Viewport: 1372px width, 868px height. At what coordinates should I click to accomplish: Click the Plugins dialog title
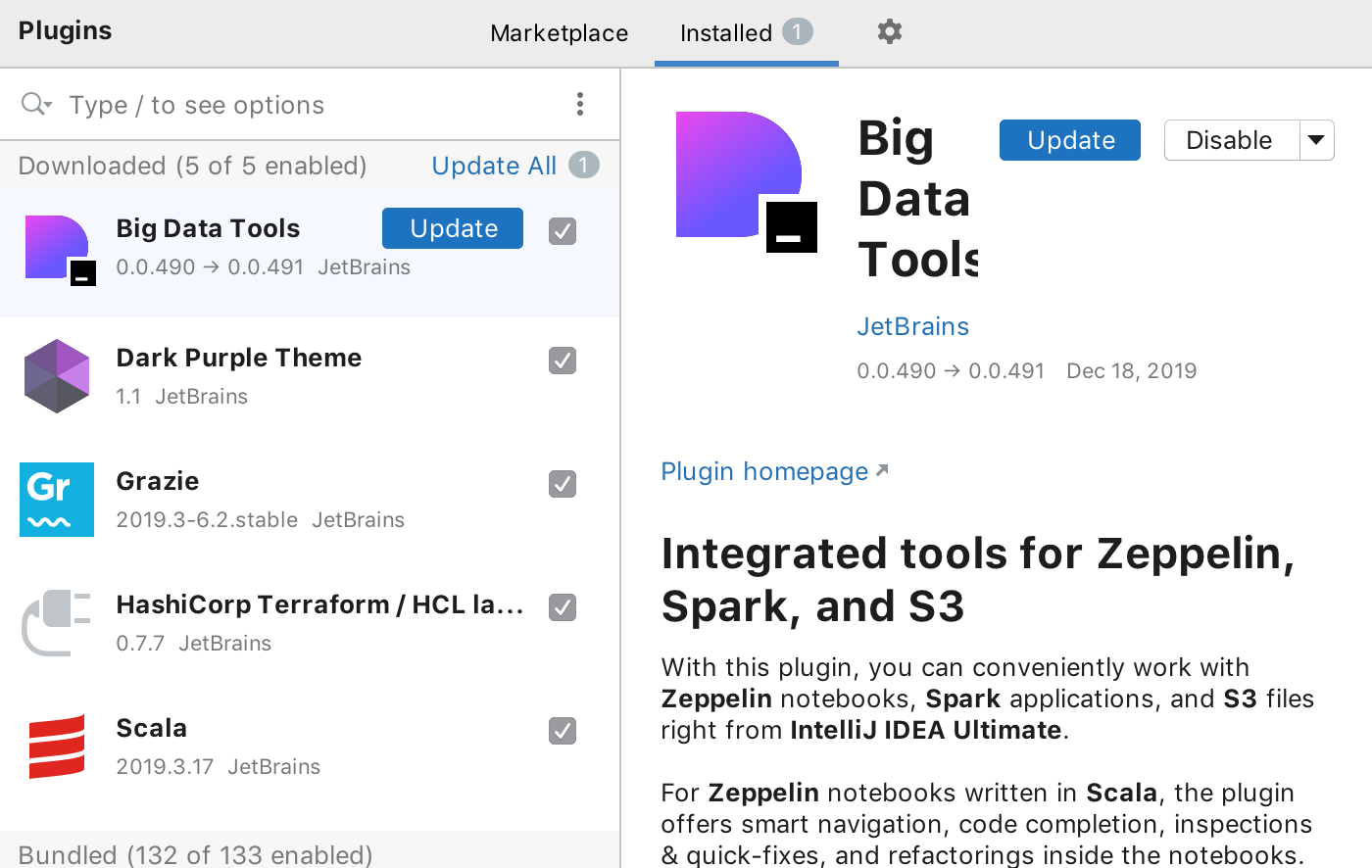[65, 30]
